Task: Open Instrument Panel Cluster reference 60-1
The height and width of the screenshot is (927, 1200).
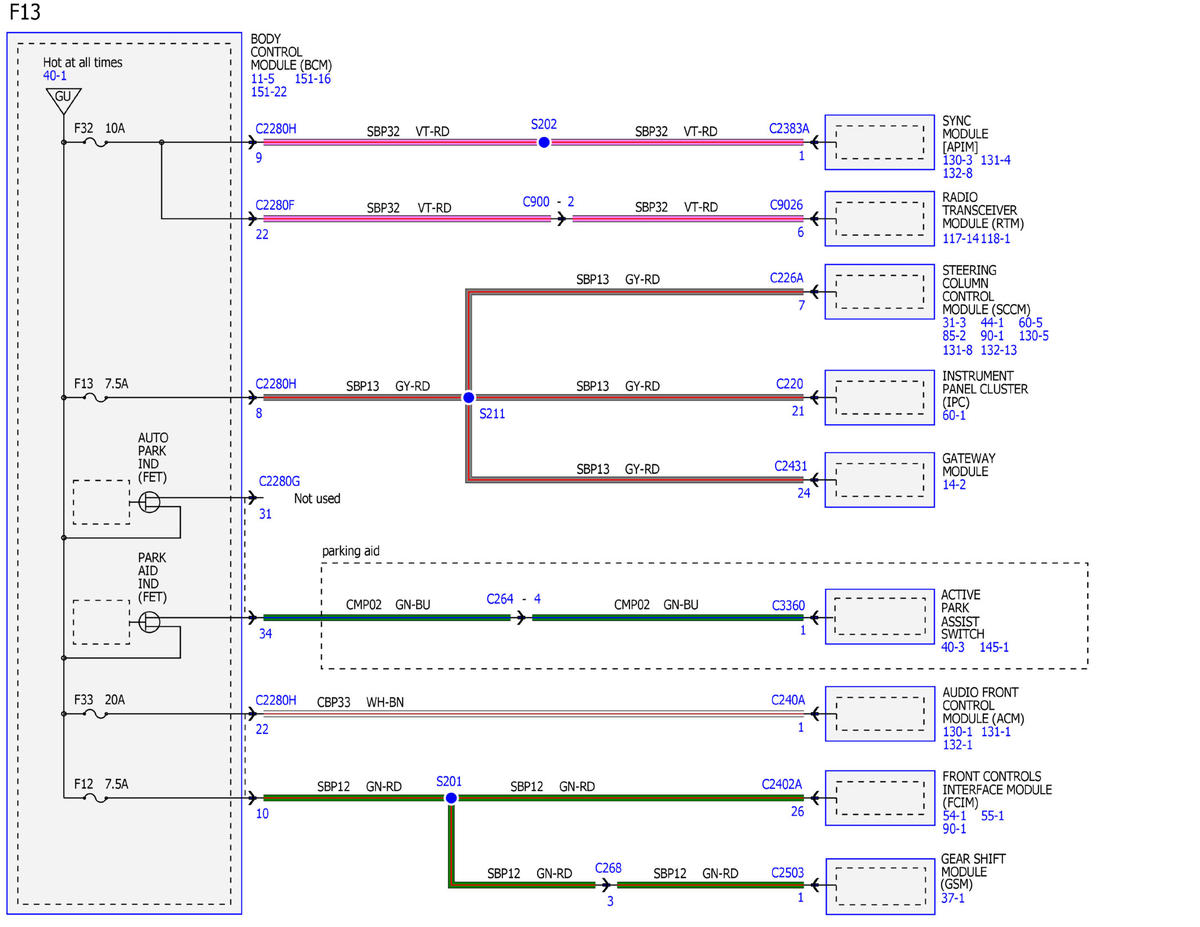Action: [953, 415]
